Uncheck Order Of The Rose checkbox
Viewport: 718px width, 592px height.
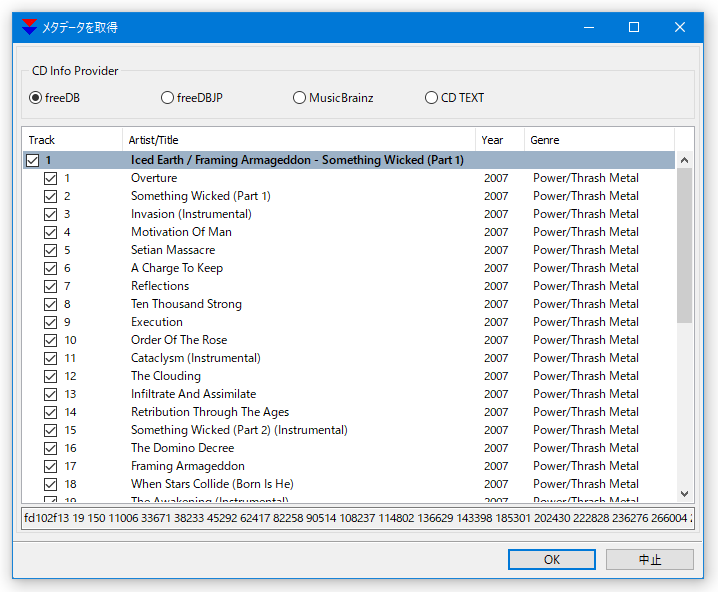50,340
